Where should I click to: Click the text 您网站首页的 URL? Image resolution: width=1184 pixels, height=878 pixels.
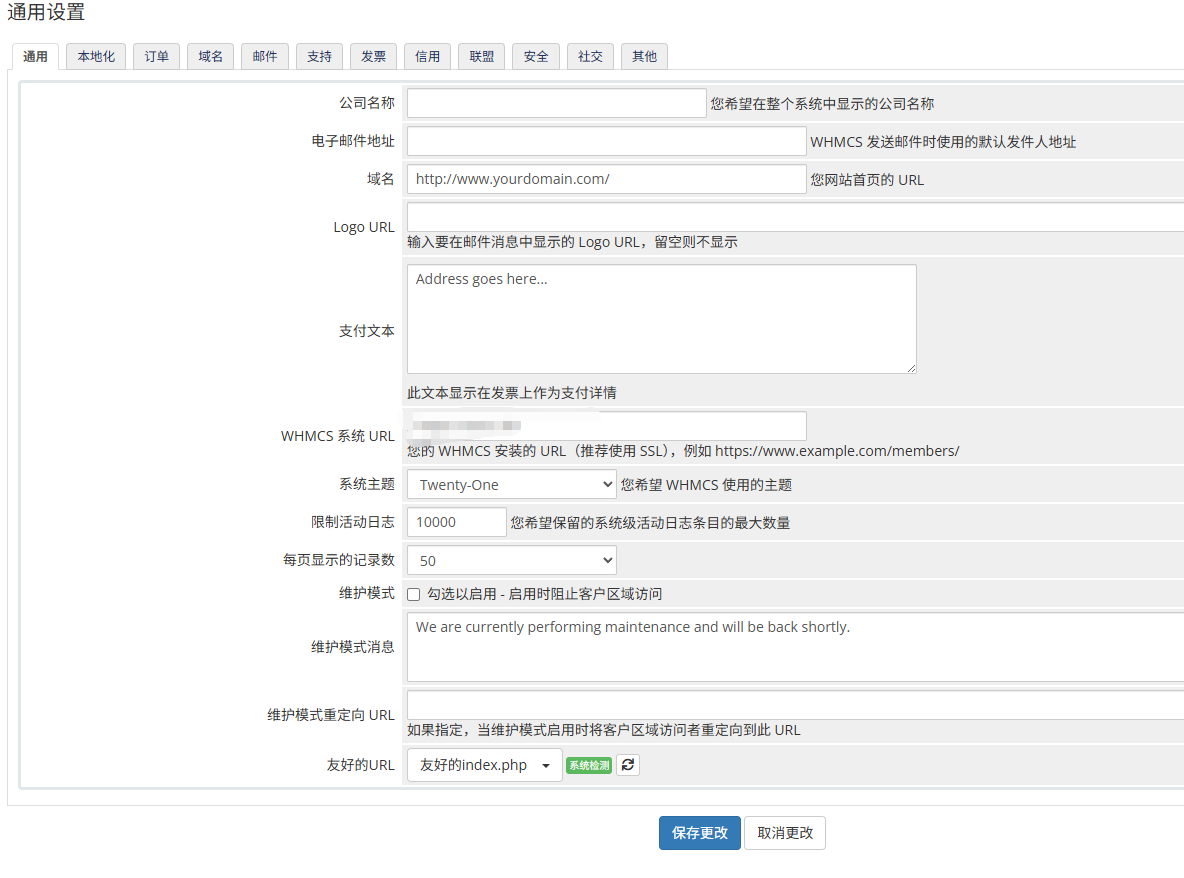pyautogui.click(x=867, y=180)
